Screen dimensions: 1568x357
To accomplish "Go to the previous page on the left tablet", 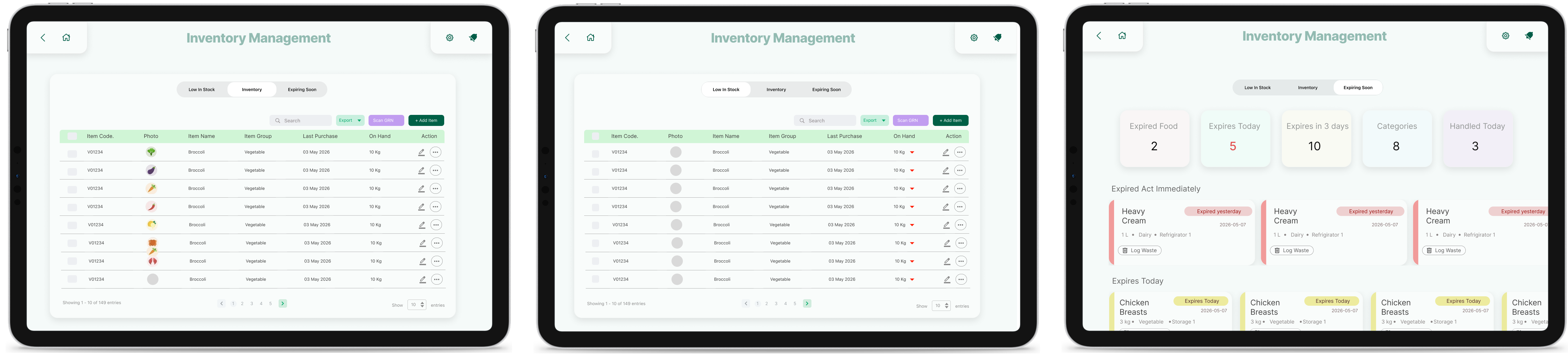I will coord(221,303).
